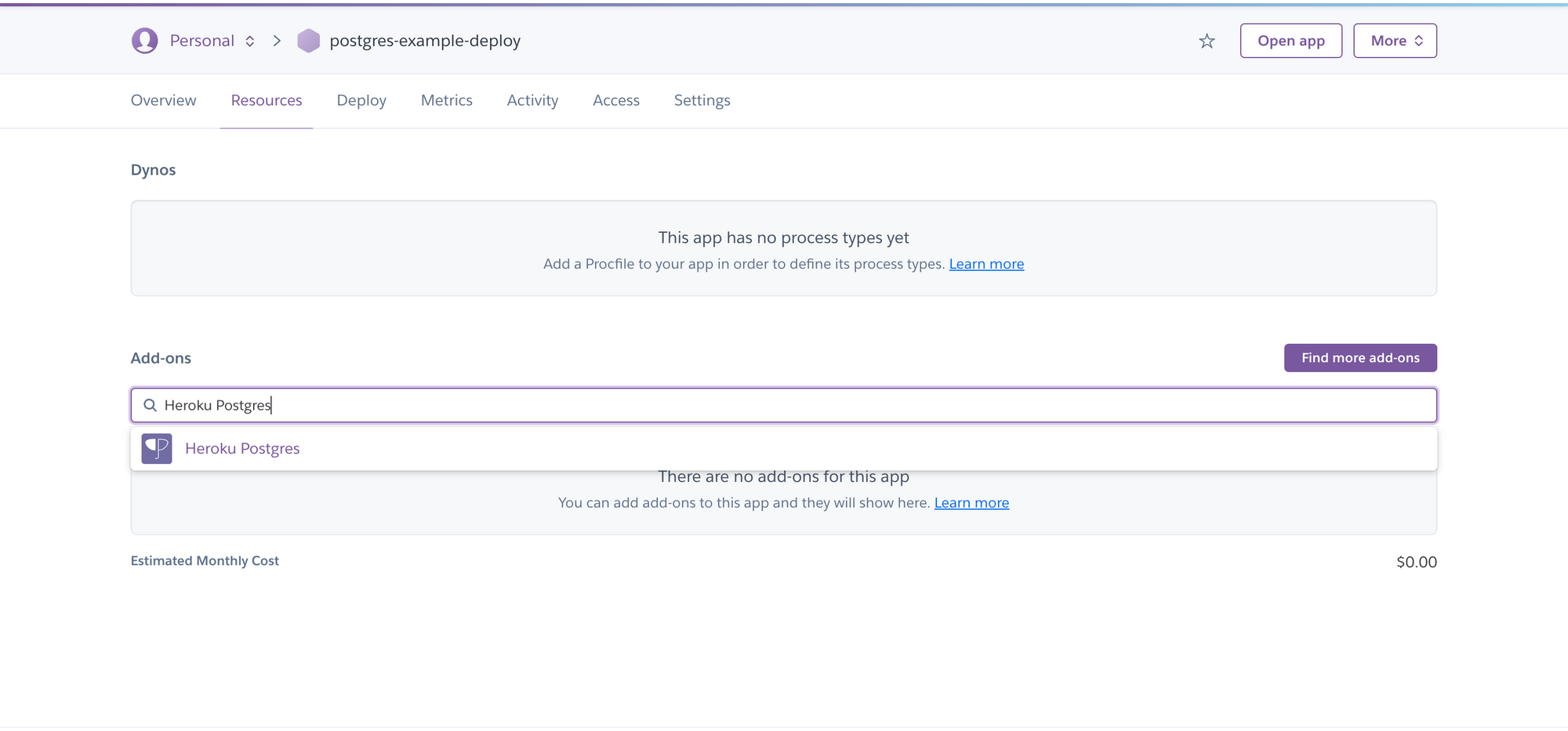This screenshot has height=731, width=1568.
Task: Open Learn more link about Procfile
Action: [986, 264]
